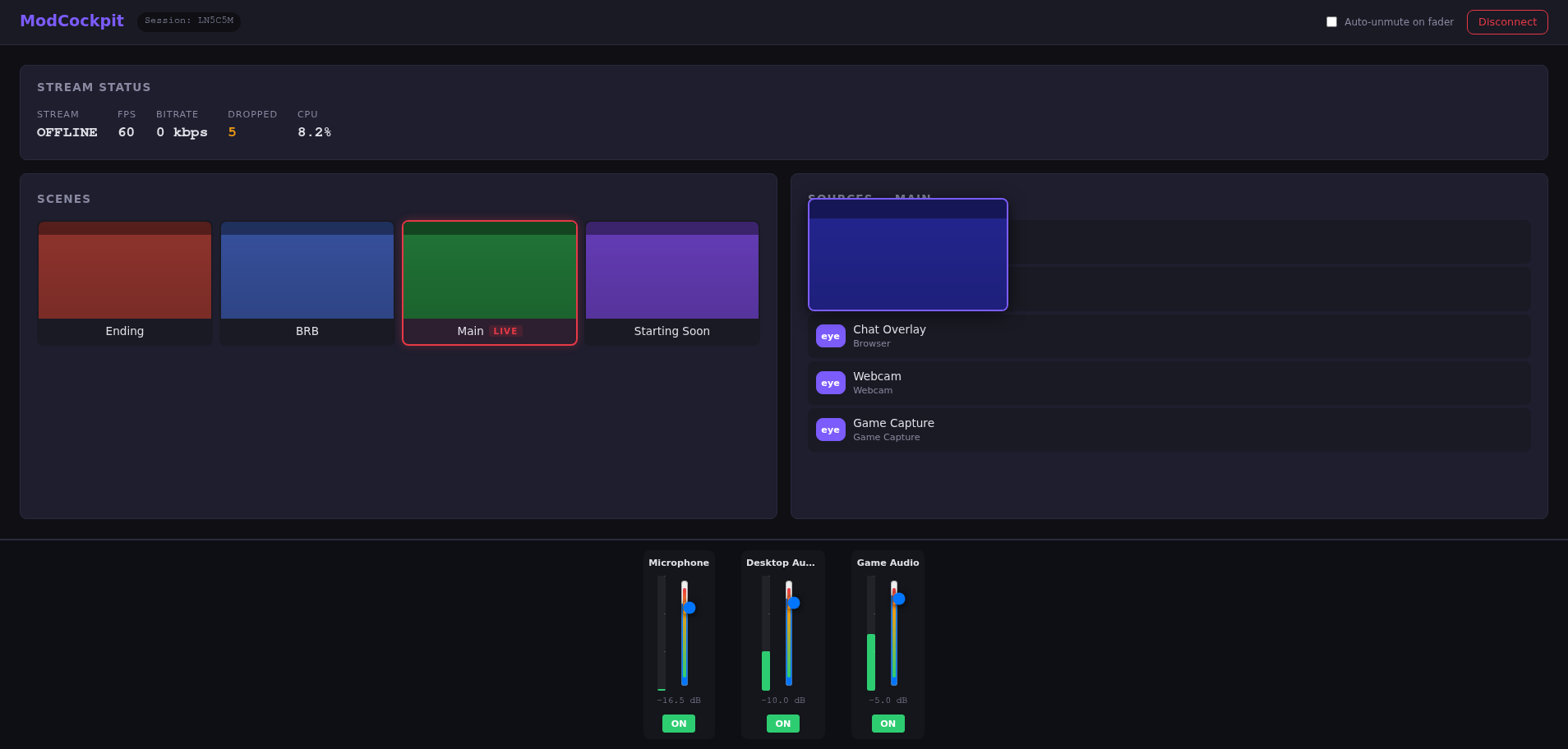Click the session LN5C5M badge
Image resolution: width=1568 pixels, height=749 pixels.
(188, 21)
